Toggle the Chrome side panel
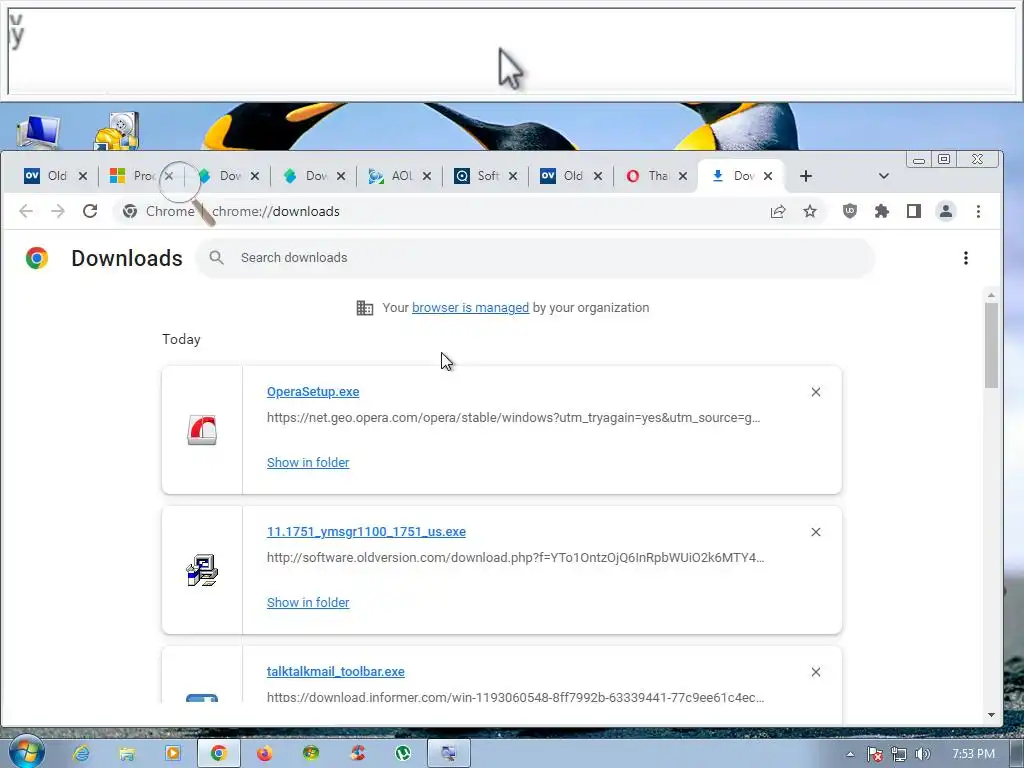Image resolution: width=1024 pixels, height=768 pixels. [914, 211]
